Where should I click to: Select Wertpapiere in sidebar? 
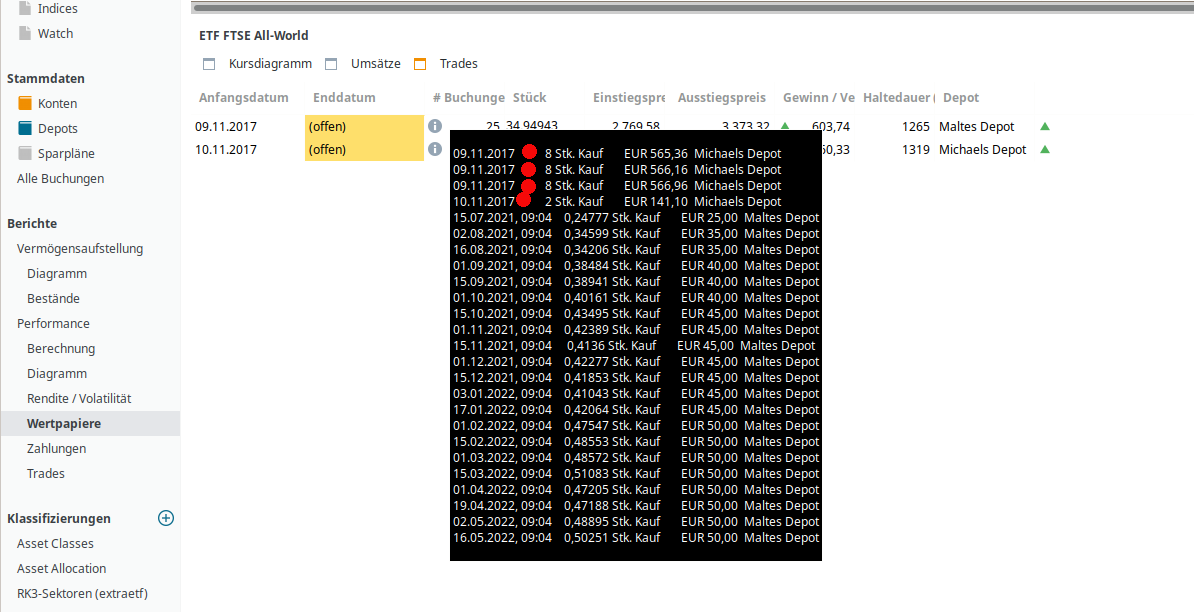click(64, 423)
